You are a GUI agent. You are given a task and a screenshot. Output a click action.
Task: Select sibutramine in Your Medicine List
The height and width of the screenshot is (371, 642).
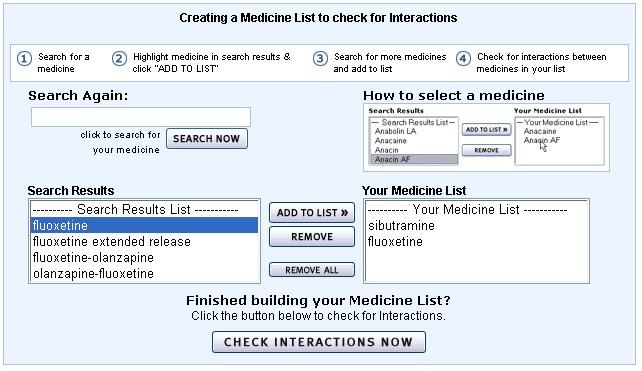point(476,225)
